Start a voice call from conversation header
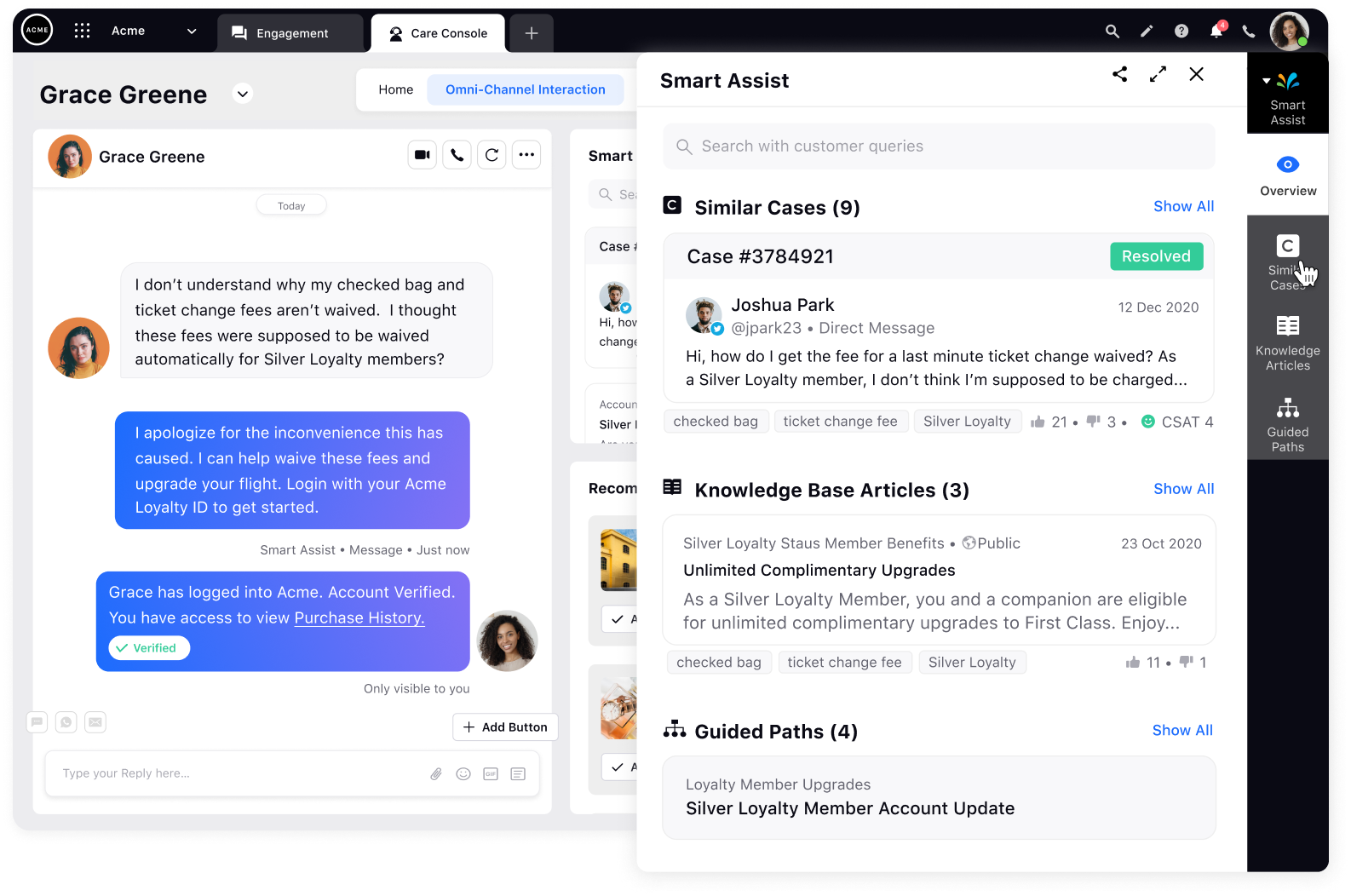1351x896 pixels. click(457, 155)
